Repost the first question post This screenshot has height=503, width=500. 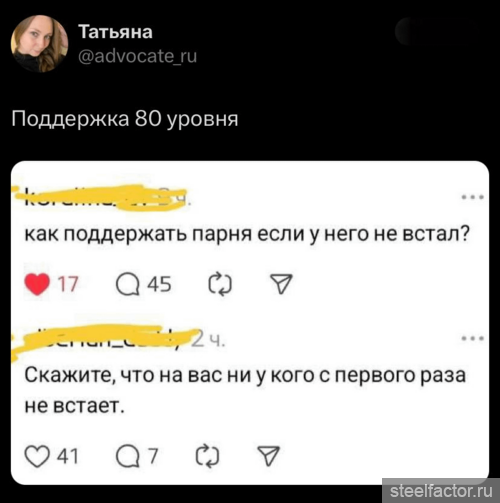pyautogui.click(x=220, y=284)
